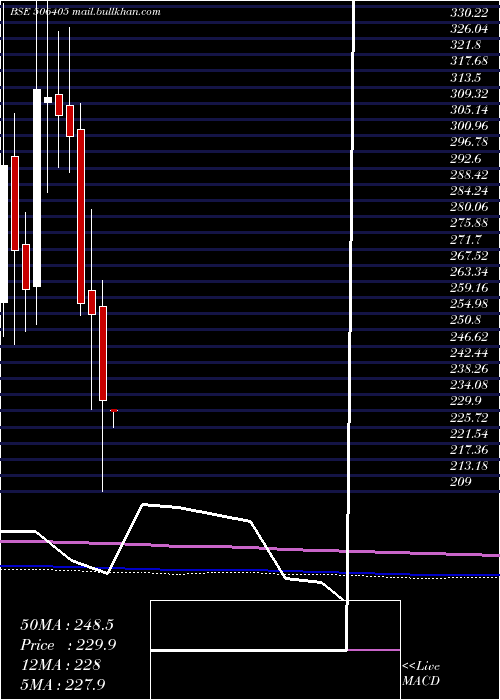Select the 234.08 price axis label

[469, 385]
